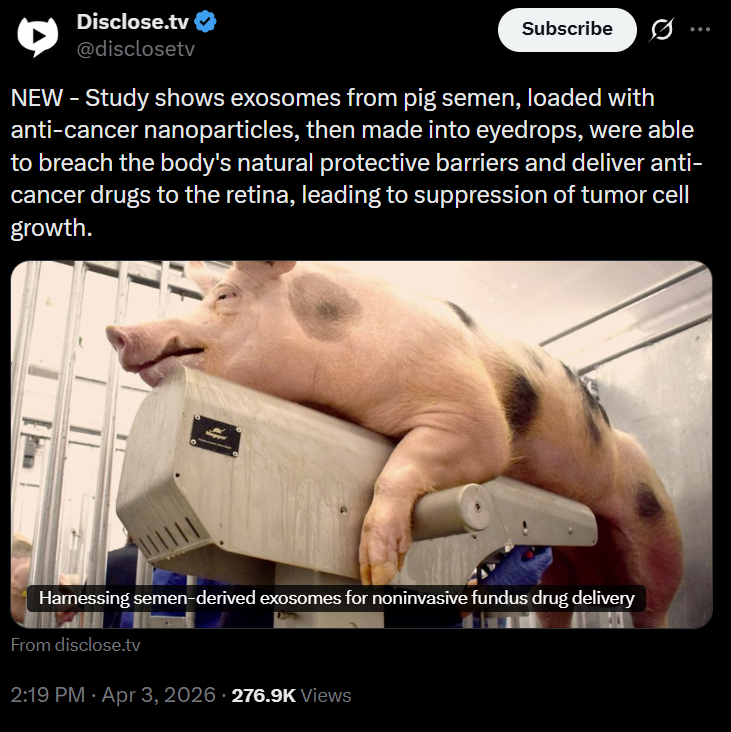Screen dimensions: 731x732
Task: Click the 2:19 PM timestamp
Action: tap(48, 695)
